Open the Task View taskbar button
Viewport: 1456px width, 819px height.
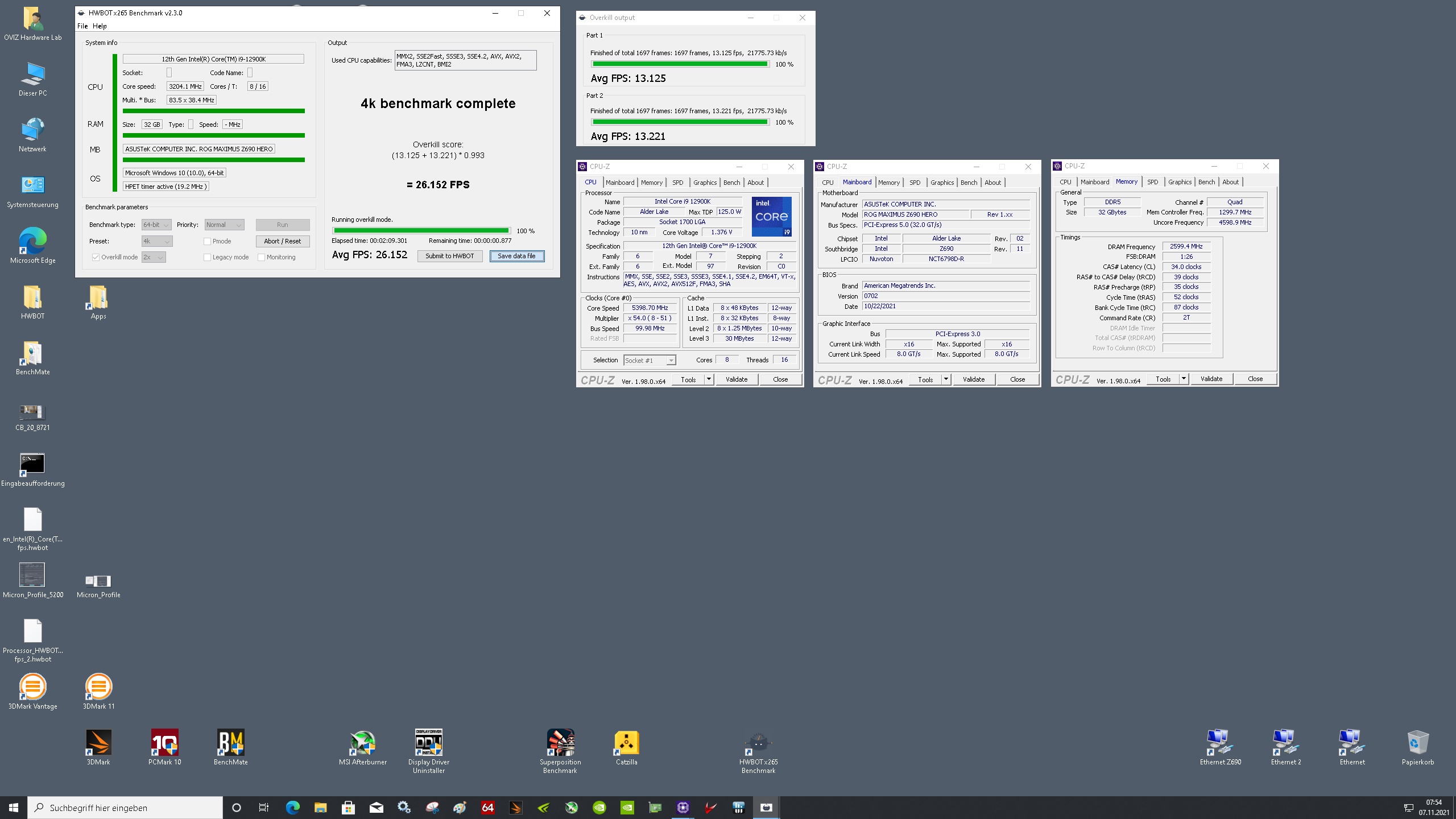tap(264, 808)
